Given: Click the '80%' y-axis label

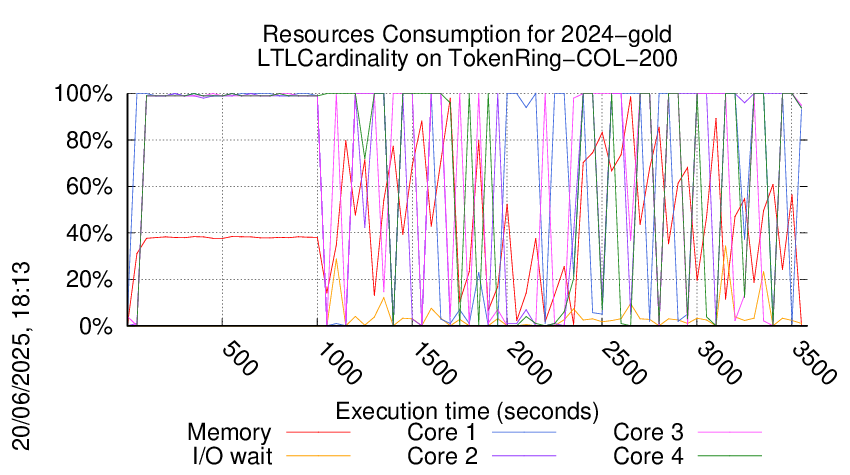Looking at the screenshot, I should (89, 140).
